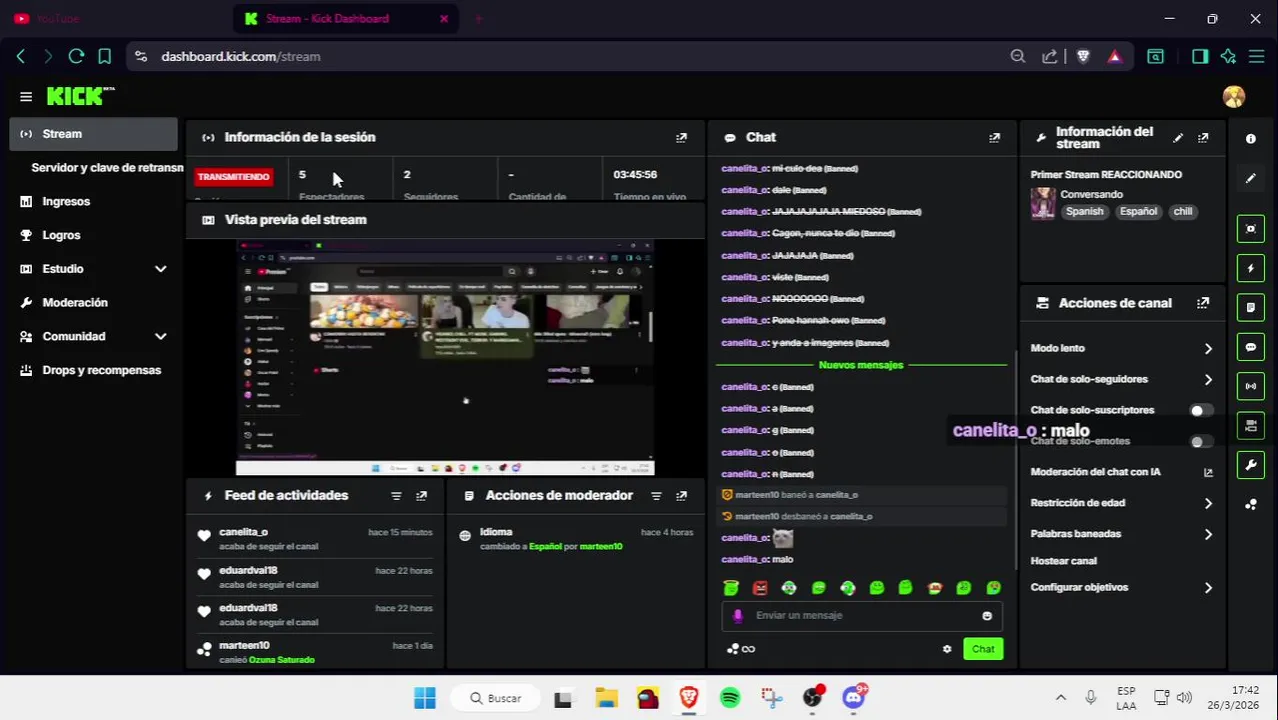Open Brave Shields icon in address bar

1083,57
